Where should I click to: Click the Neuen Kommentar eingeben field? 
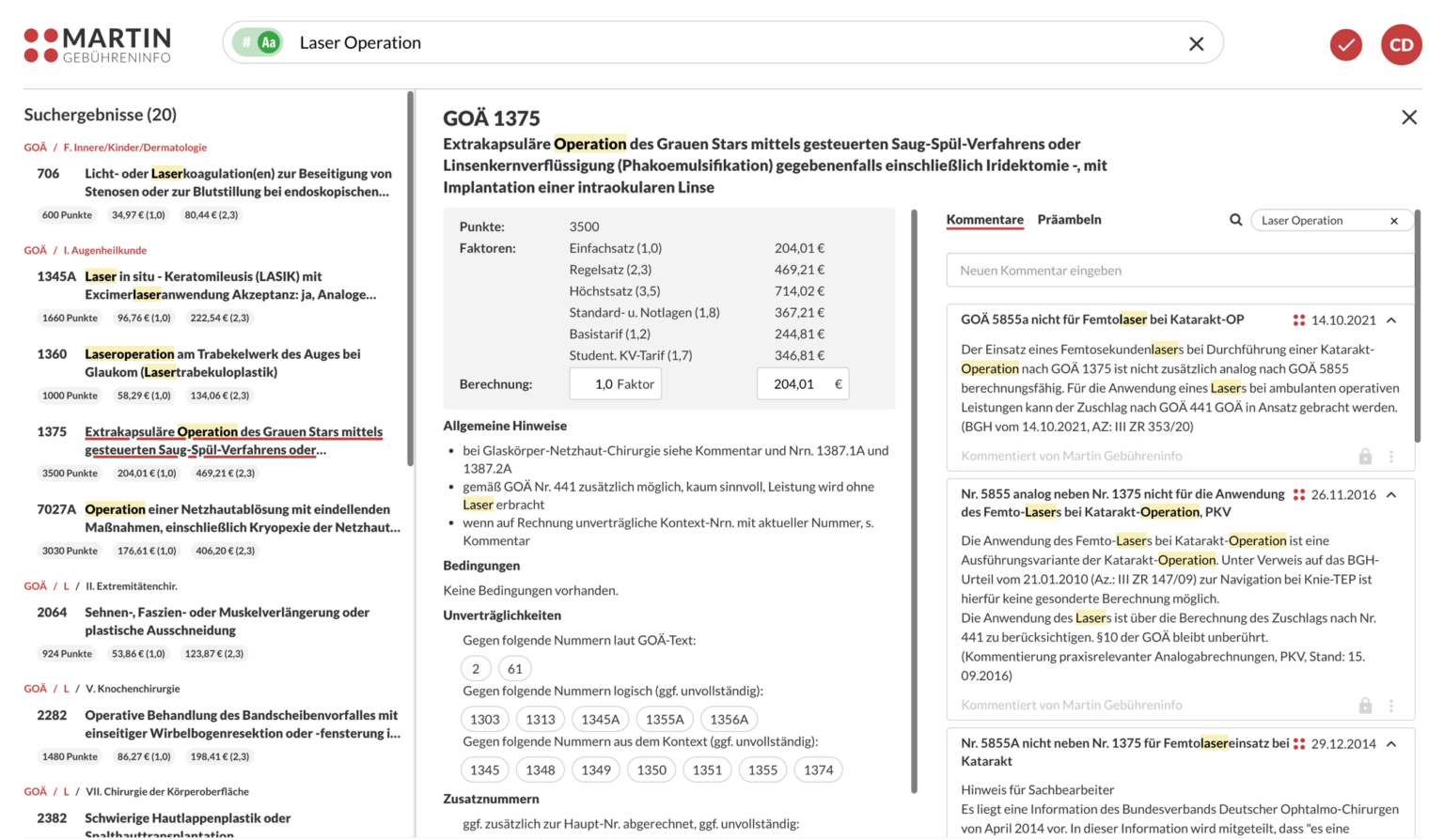(1179, 271)
